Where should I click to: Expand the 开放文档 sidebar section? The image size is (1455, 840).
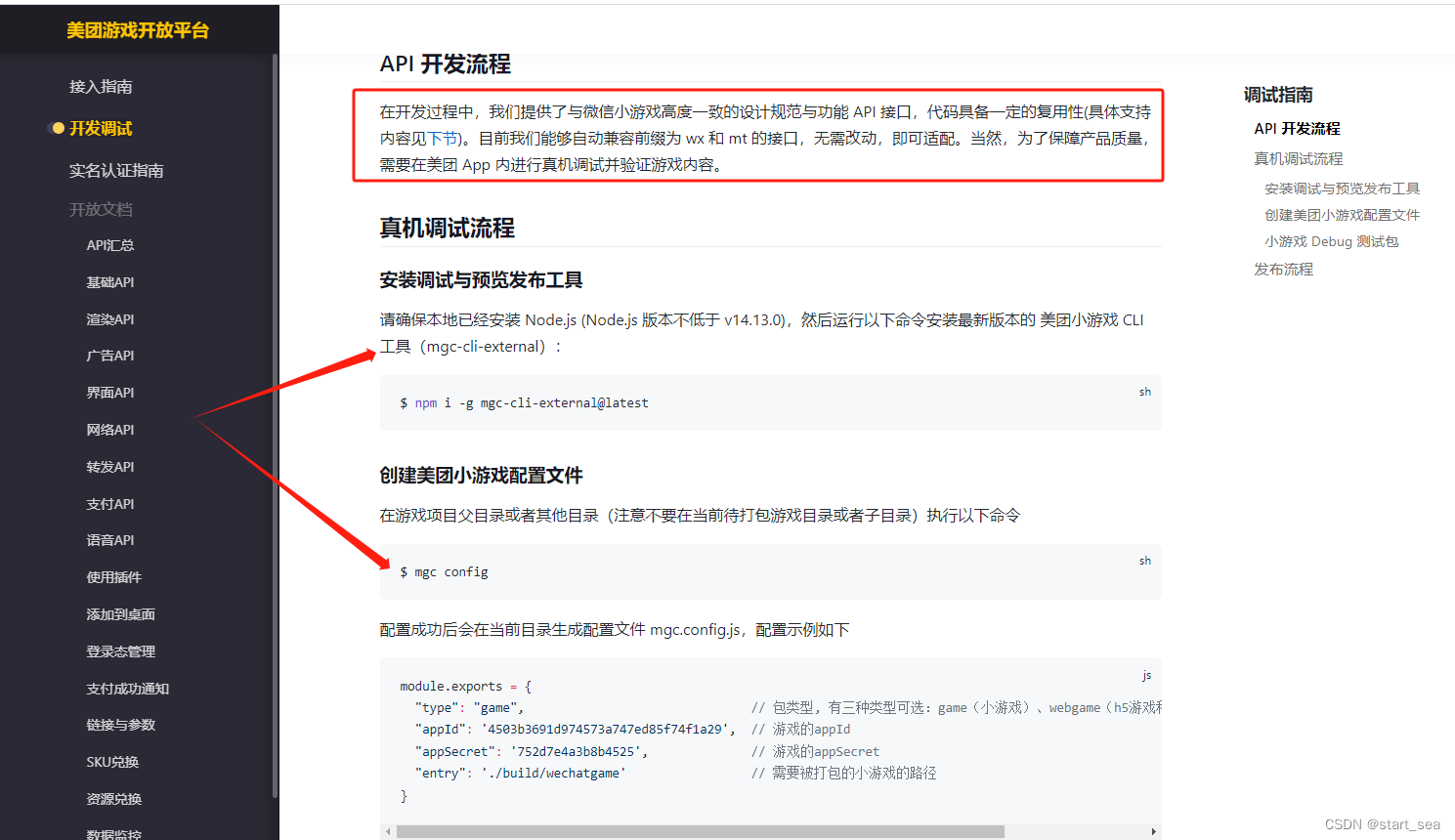[101, 209]
